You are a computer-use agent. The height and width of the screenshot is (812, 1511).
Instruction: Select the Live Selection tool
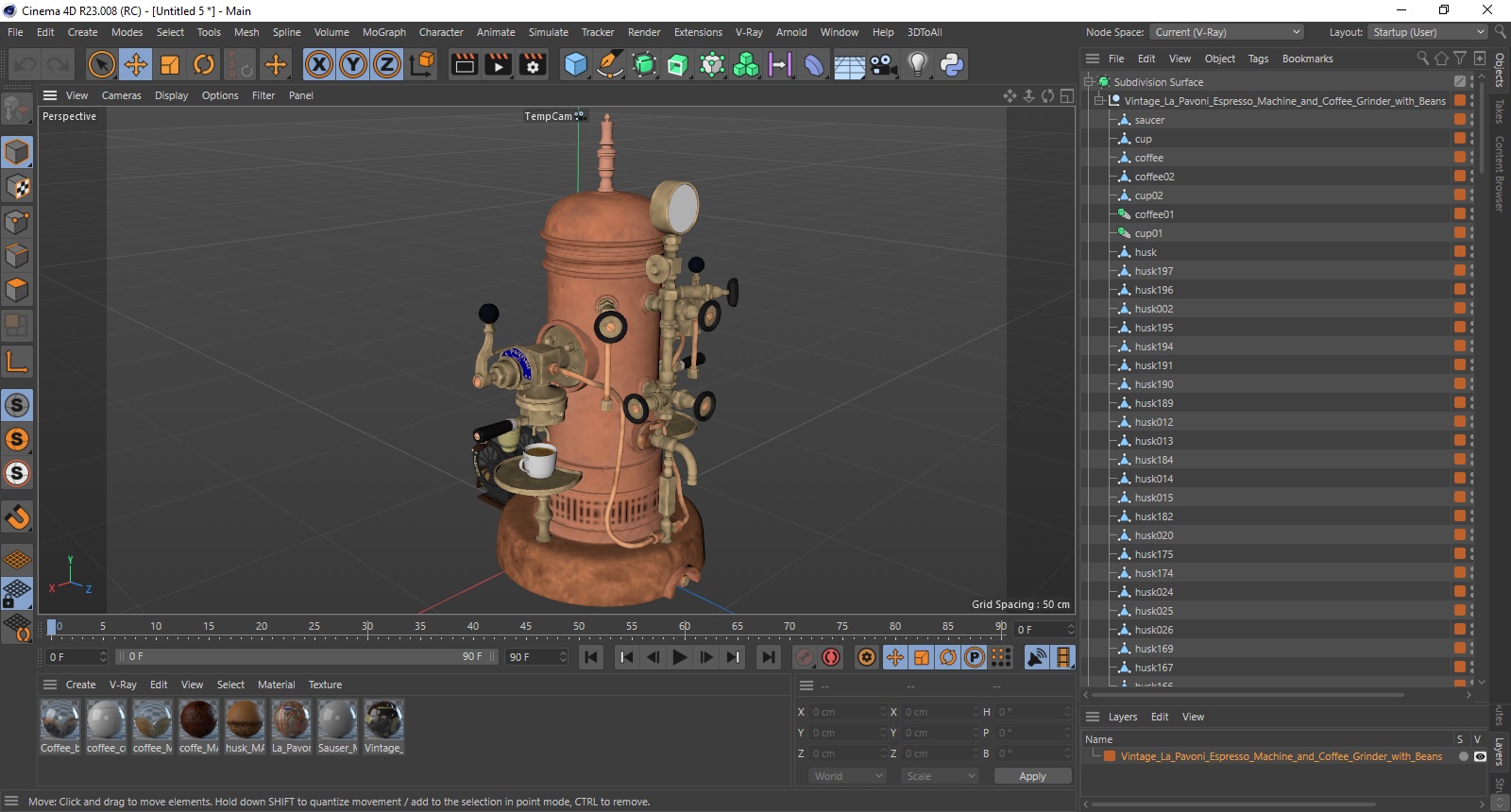101,64
